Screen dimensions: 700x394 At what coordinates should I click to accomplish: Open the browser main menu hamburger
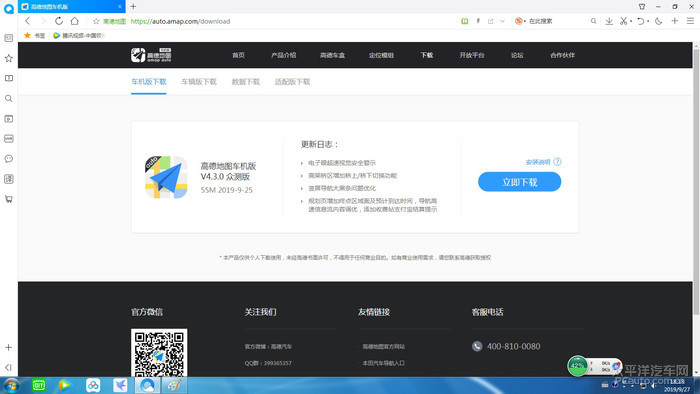tap(690, 21)
